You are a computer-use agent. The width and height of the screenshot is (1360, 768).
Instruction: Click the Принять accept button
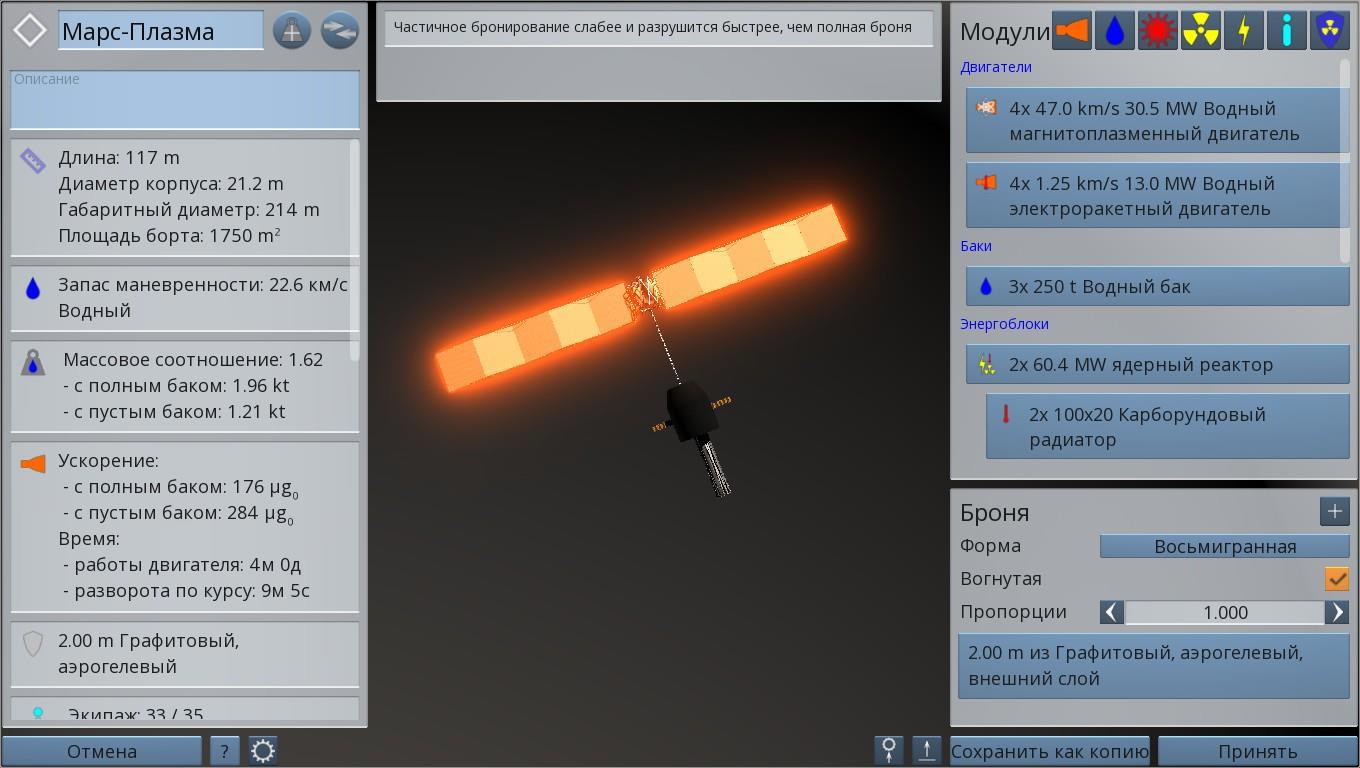click(x=1258, y=751)
